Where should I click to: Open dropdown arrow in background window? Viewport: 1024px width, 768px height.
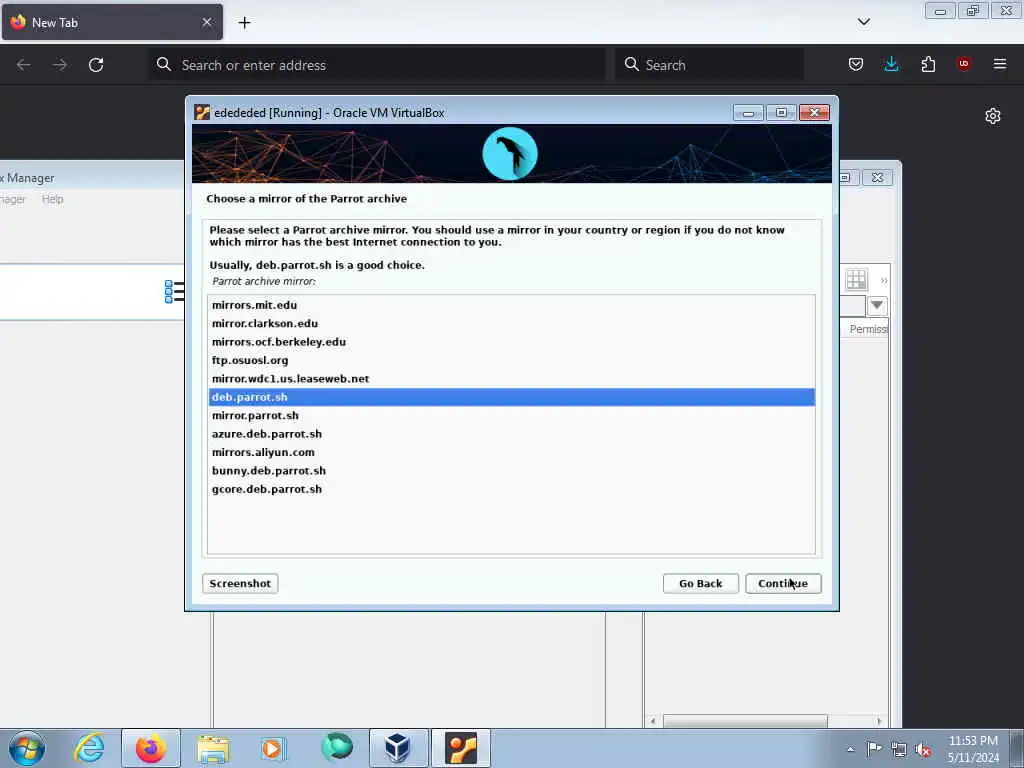click(877, 305)
